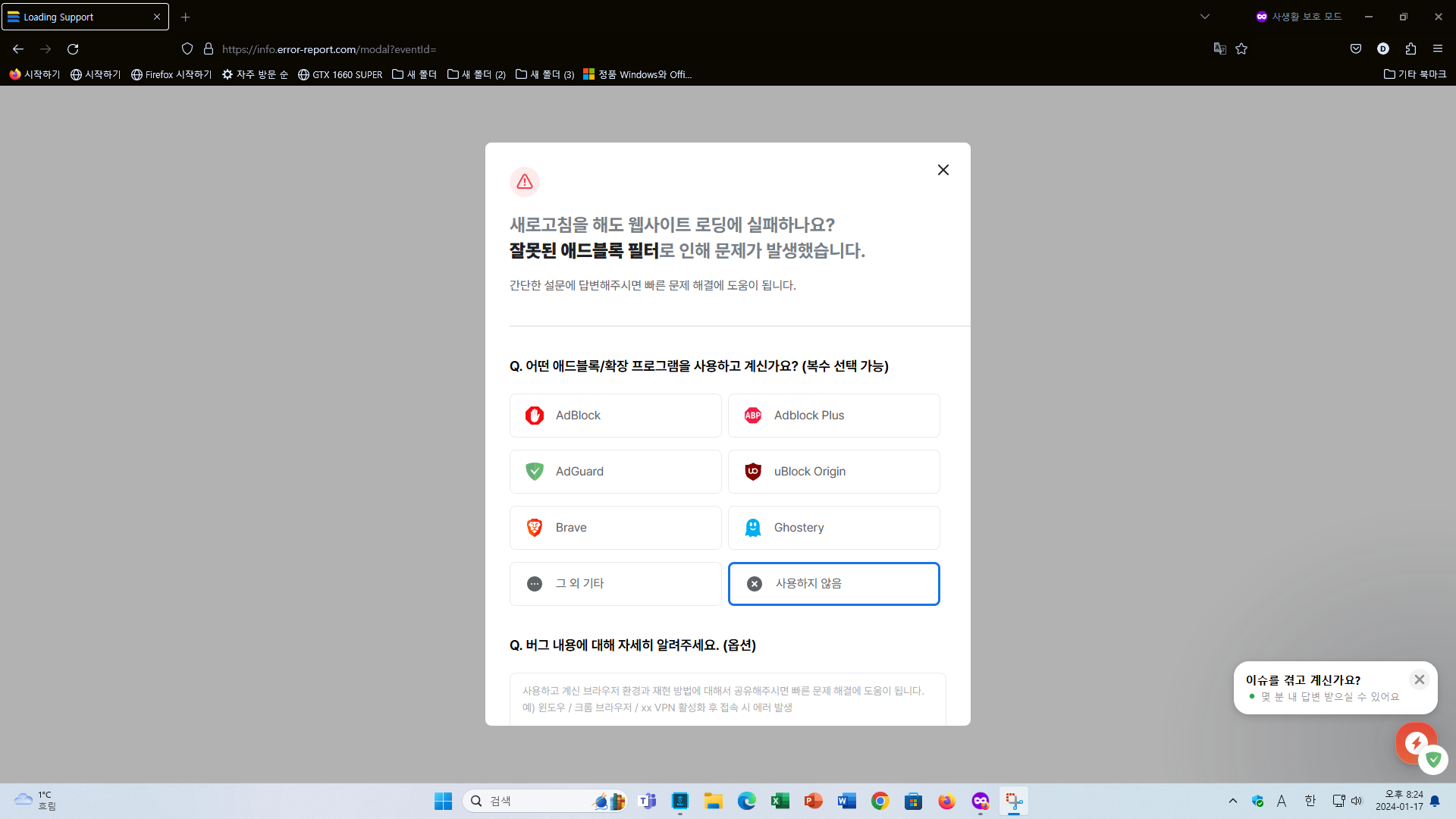Expand the 새 폴더 (2) bookmark folder
1456x819 pixels.
coord(476,74)
